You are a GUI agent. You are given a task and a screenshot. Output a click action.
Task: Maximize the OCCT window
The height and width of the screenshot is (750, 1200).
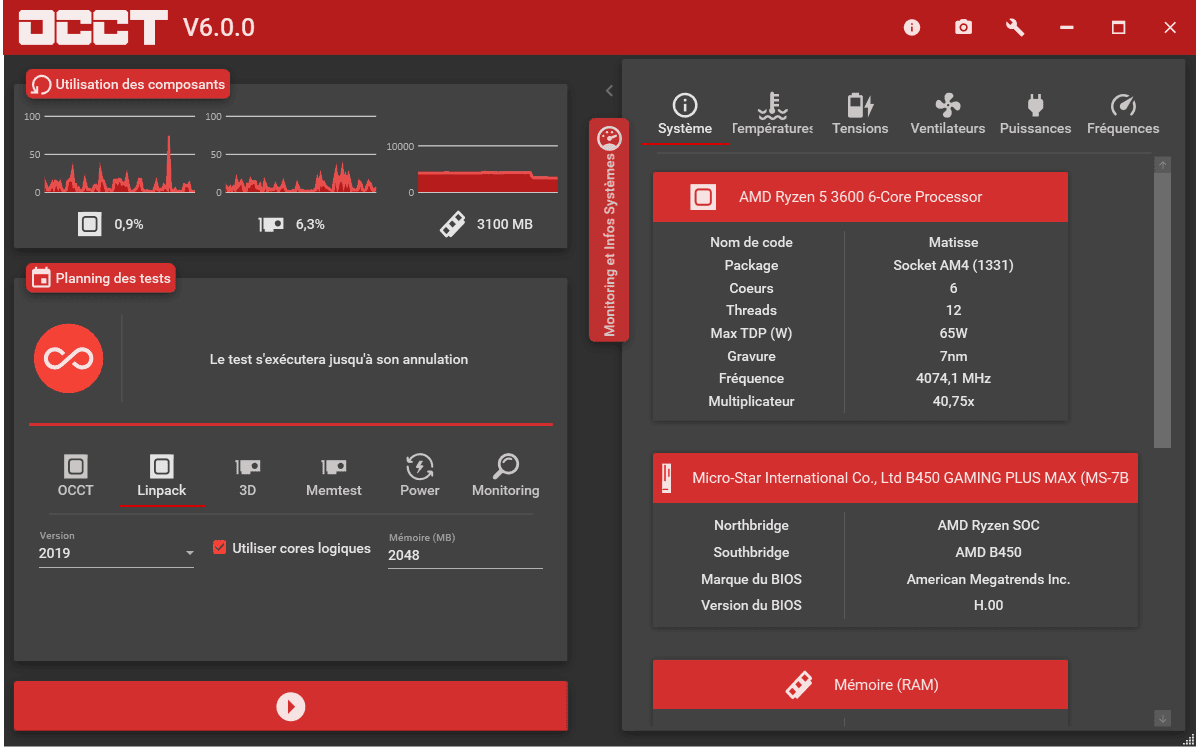pyautogui.click(x=1119, y=28)
